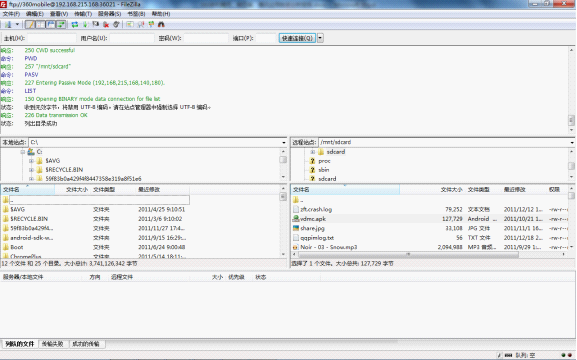Open the 服务器(S) menu
The width and height of the screenshot is (577, 360).
point(109,14)
